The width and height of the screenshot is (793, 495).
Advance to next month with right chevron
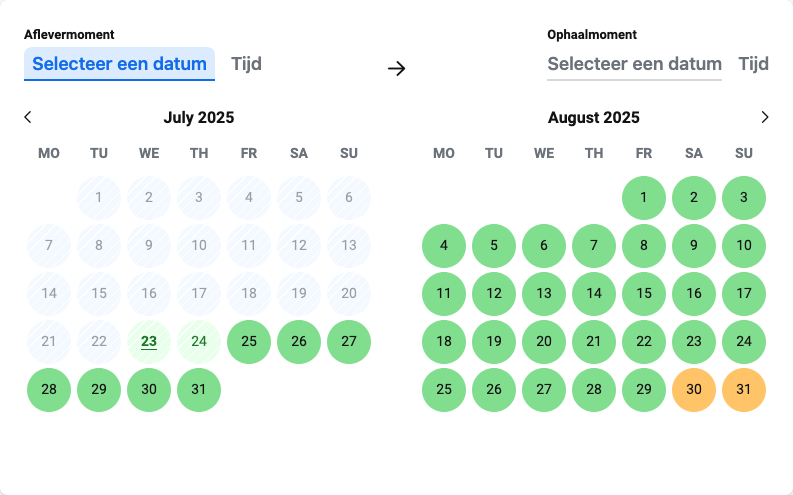point(765,117)
